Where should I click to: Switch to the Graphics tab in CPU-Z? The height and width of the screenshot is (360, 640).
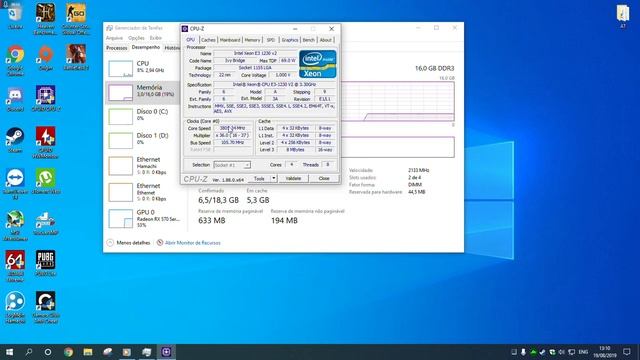(x=290, y=40)
